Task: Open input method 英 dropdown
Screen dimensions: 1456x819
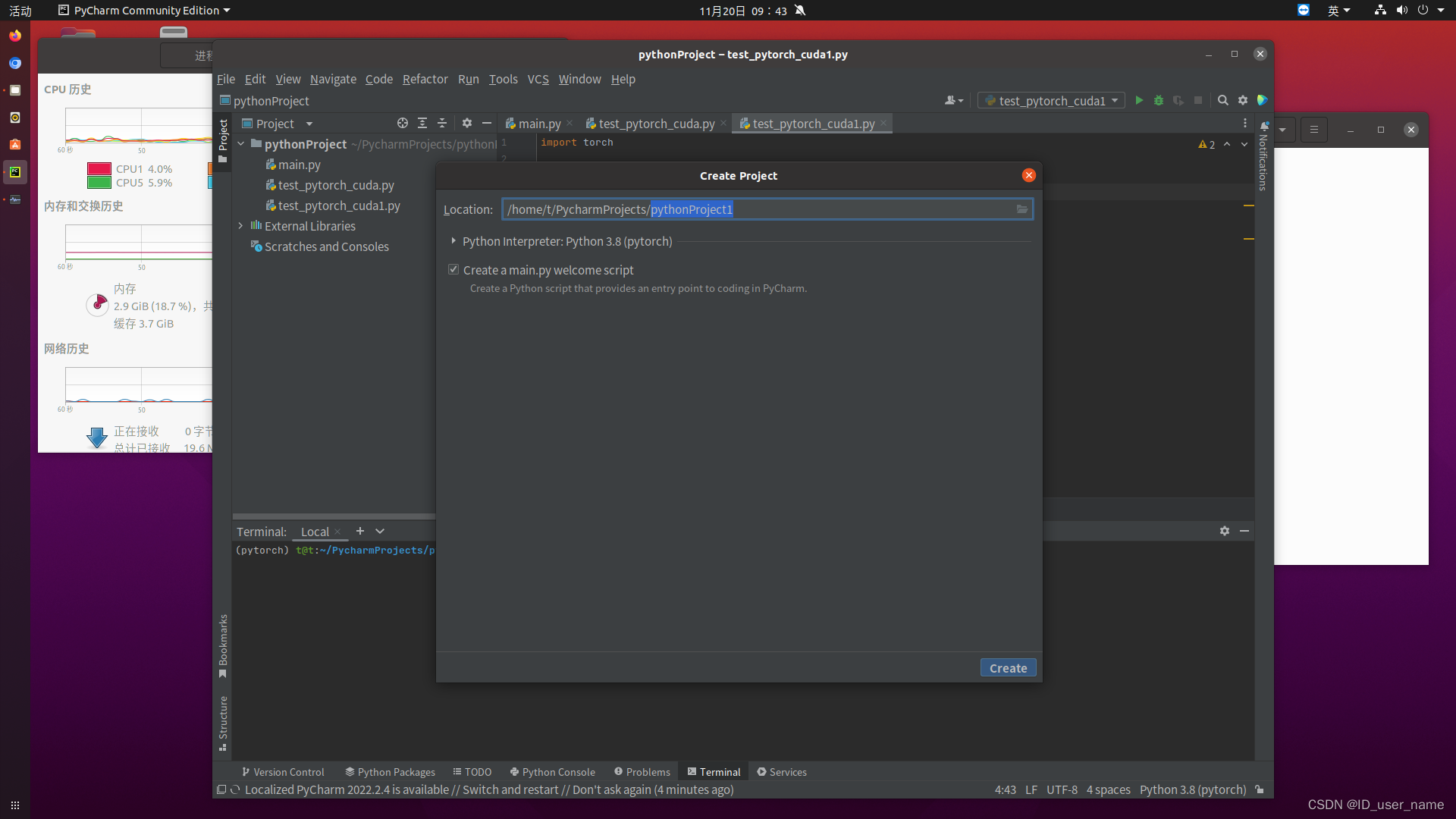Action: (1338, 10)
